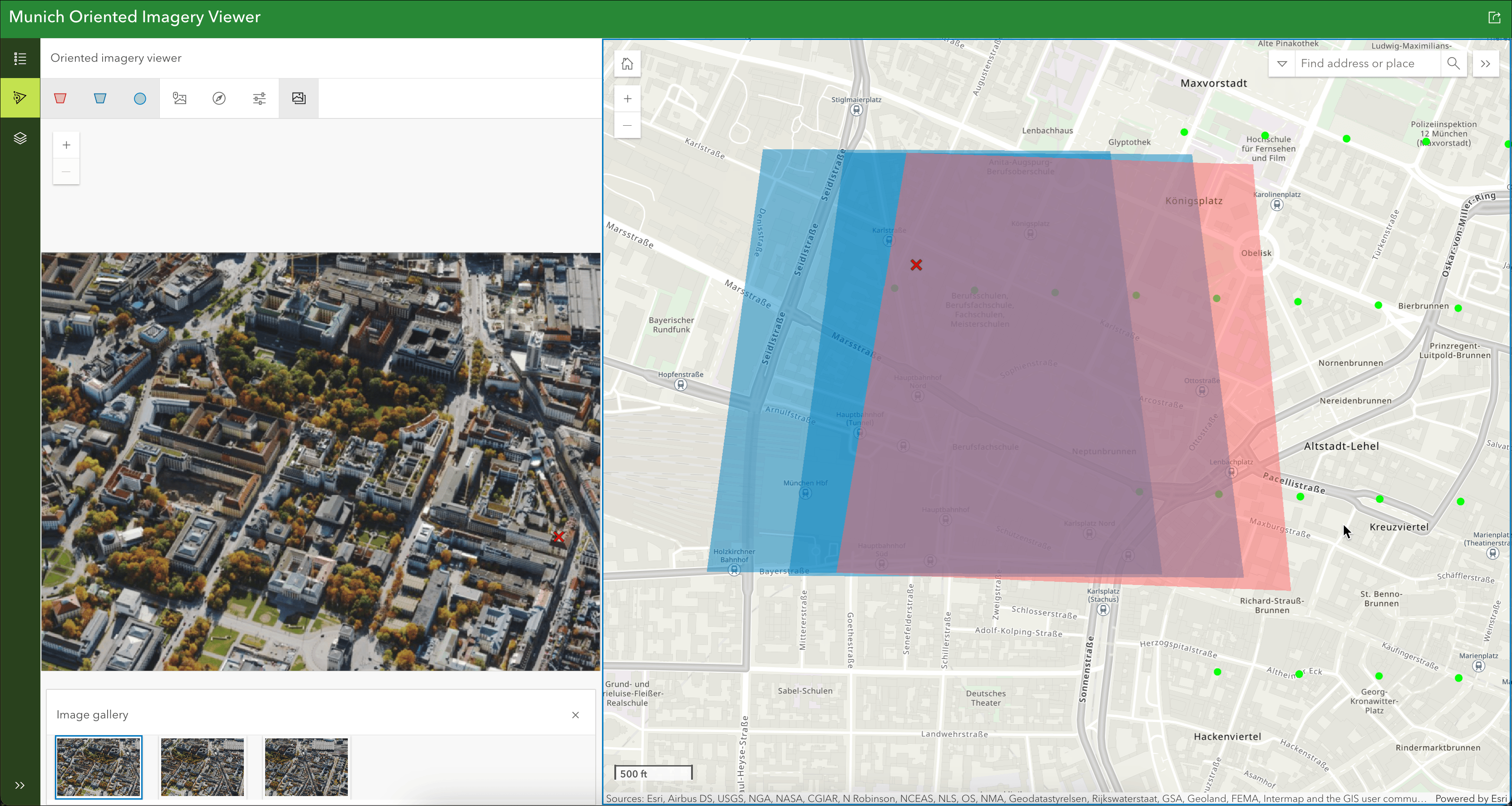Click the share icon in header
Screen dimensions: 1512x806
[1494, 18]
